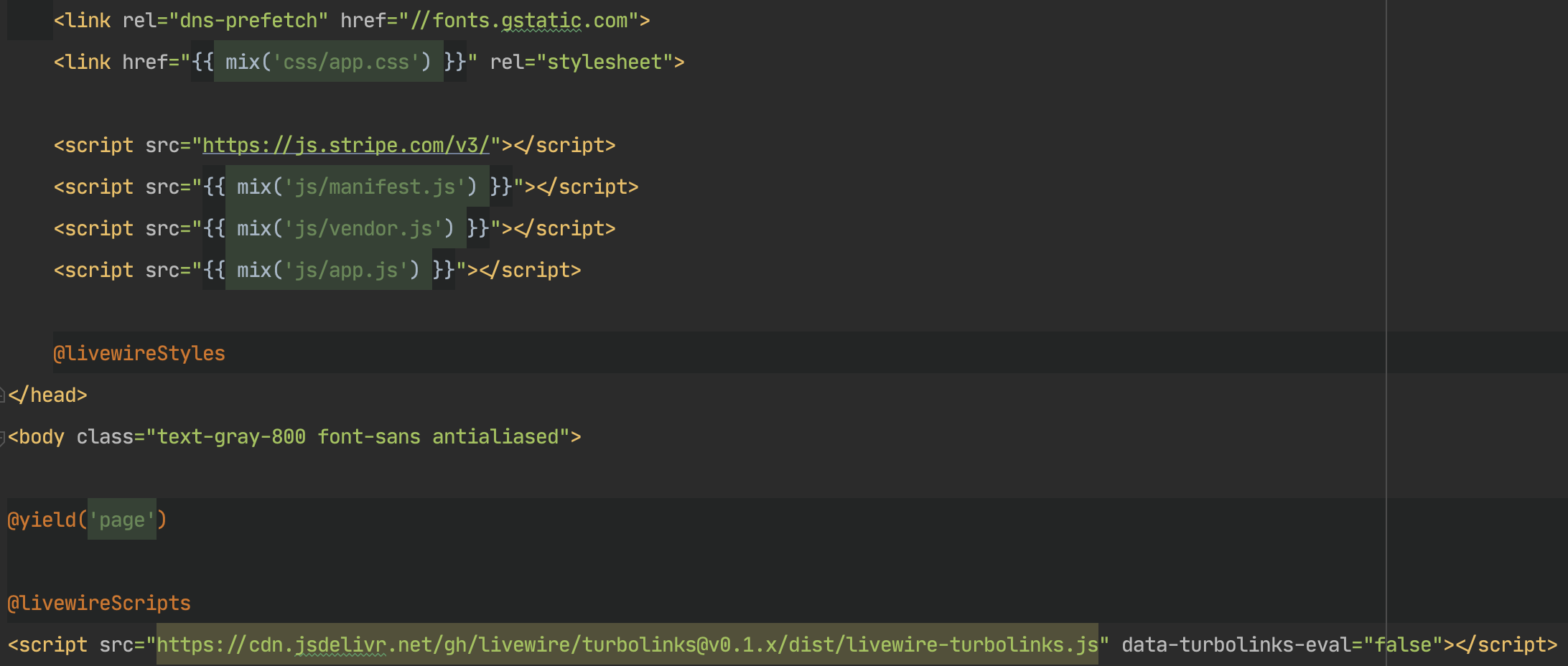Select the text-gray-800 body class text

[231, 436]
